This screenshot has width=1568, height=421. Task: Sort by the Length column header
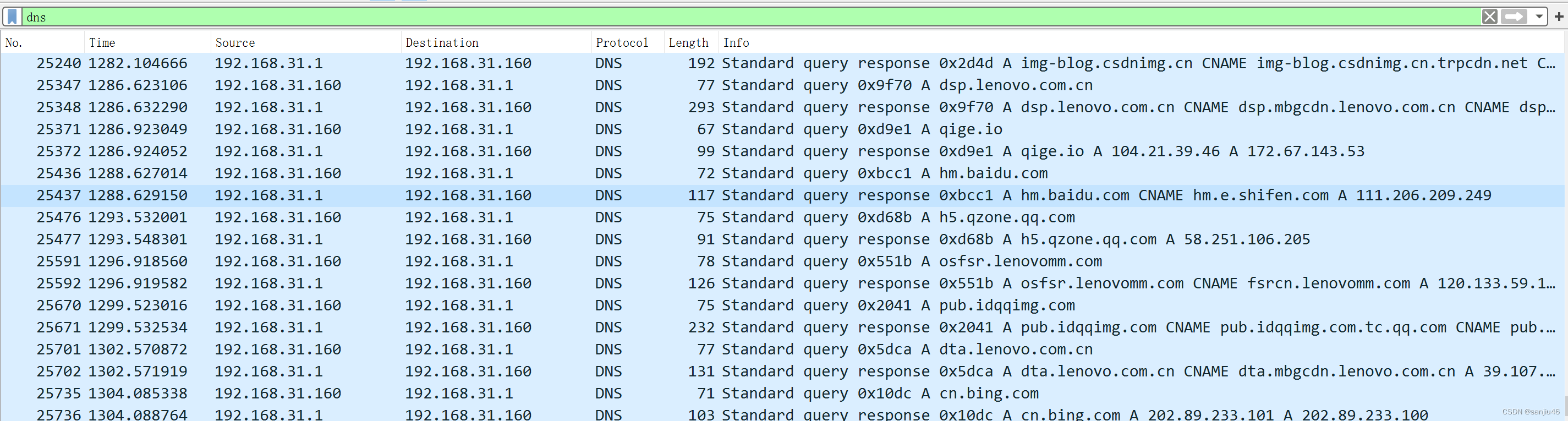click(691, 42)
